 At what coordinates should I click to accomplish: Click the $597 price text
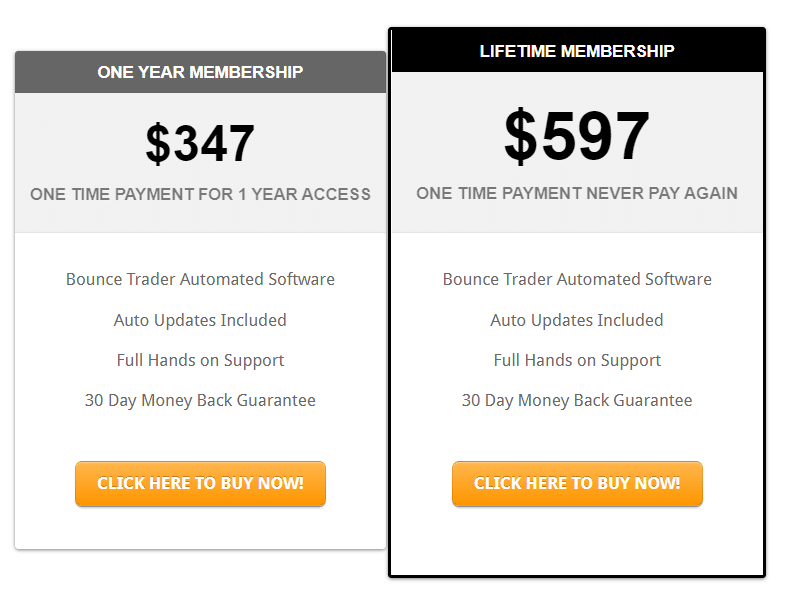click(x=577, y=135)
